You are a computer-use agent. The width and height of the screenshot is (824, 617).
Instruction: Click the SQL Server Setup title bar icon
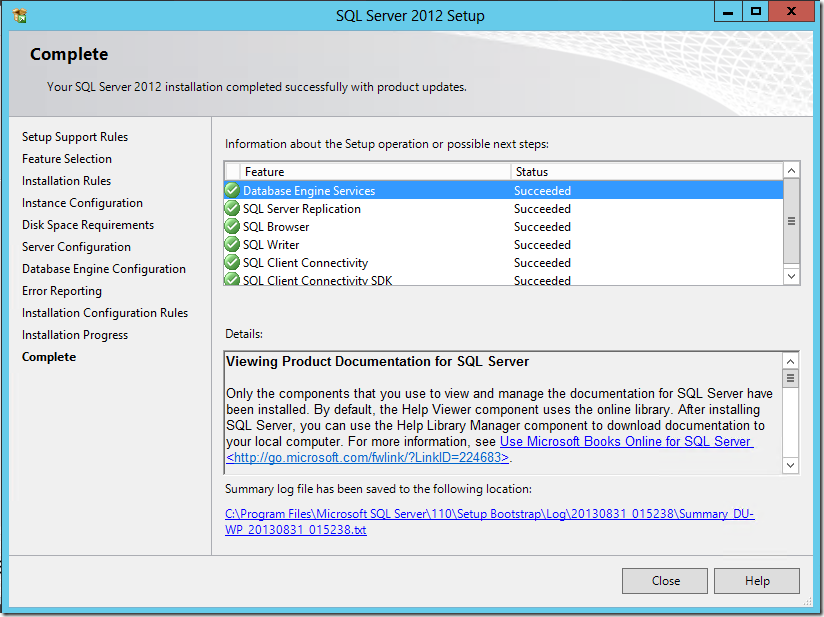(20, 16)
